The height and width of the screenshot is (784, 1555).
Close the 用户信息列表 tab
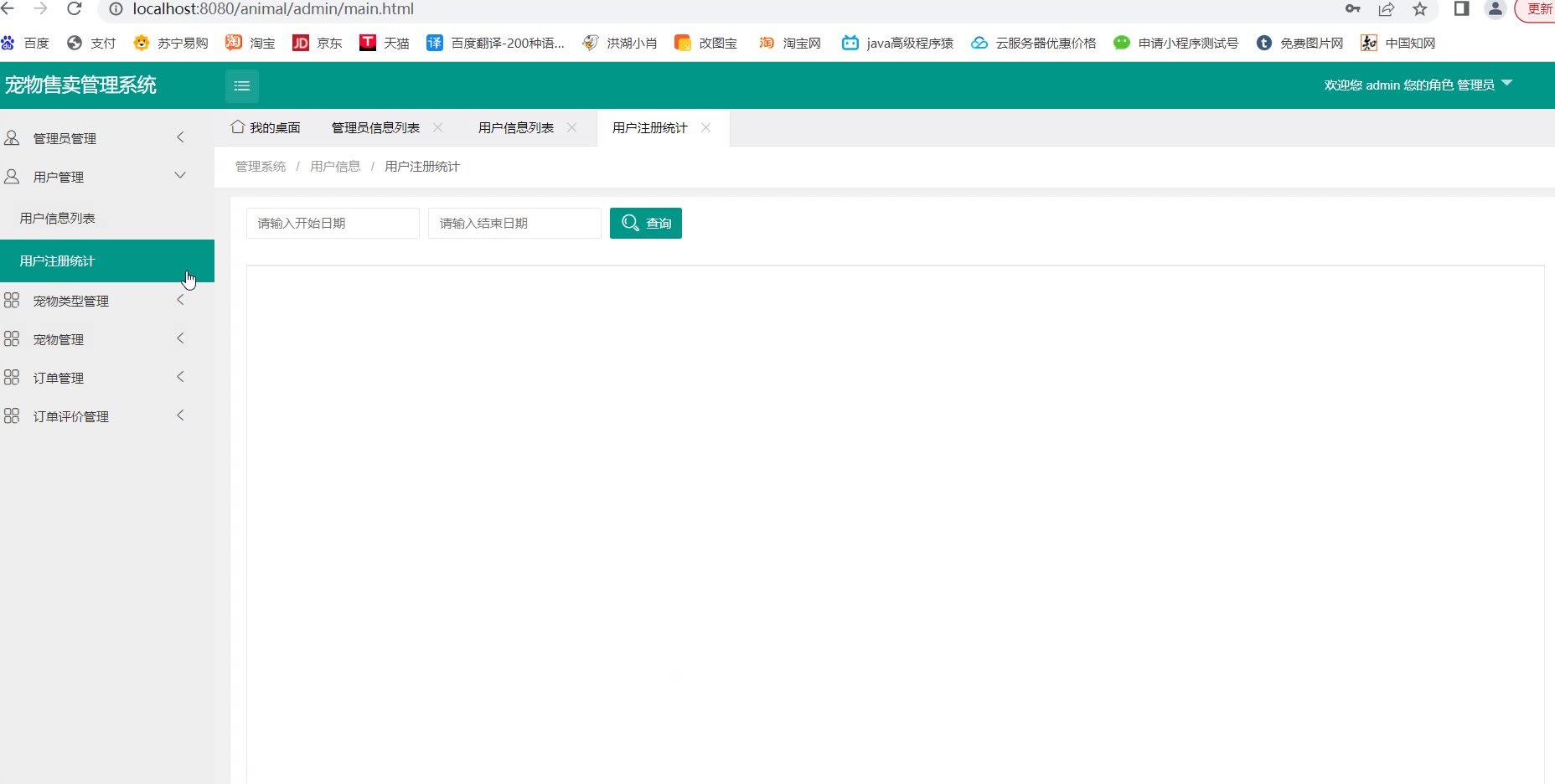tap(572, 127)
